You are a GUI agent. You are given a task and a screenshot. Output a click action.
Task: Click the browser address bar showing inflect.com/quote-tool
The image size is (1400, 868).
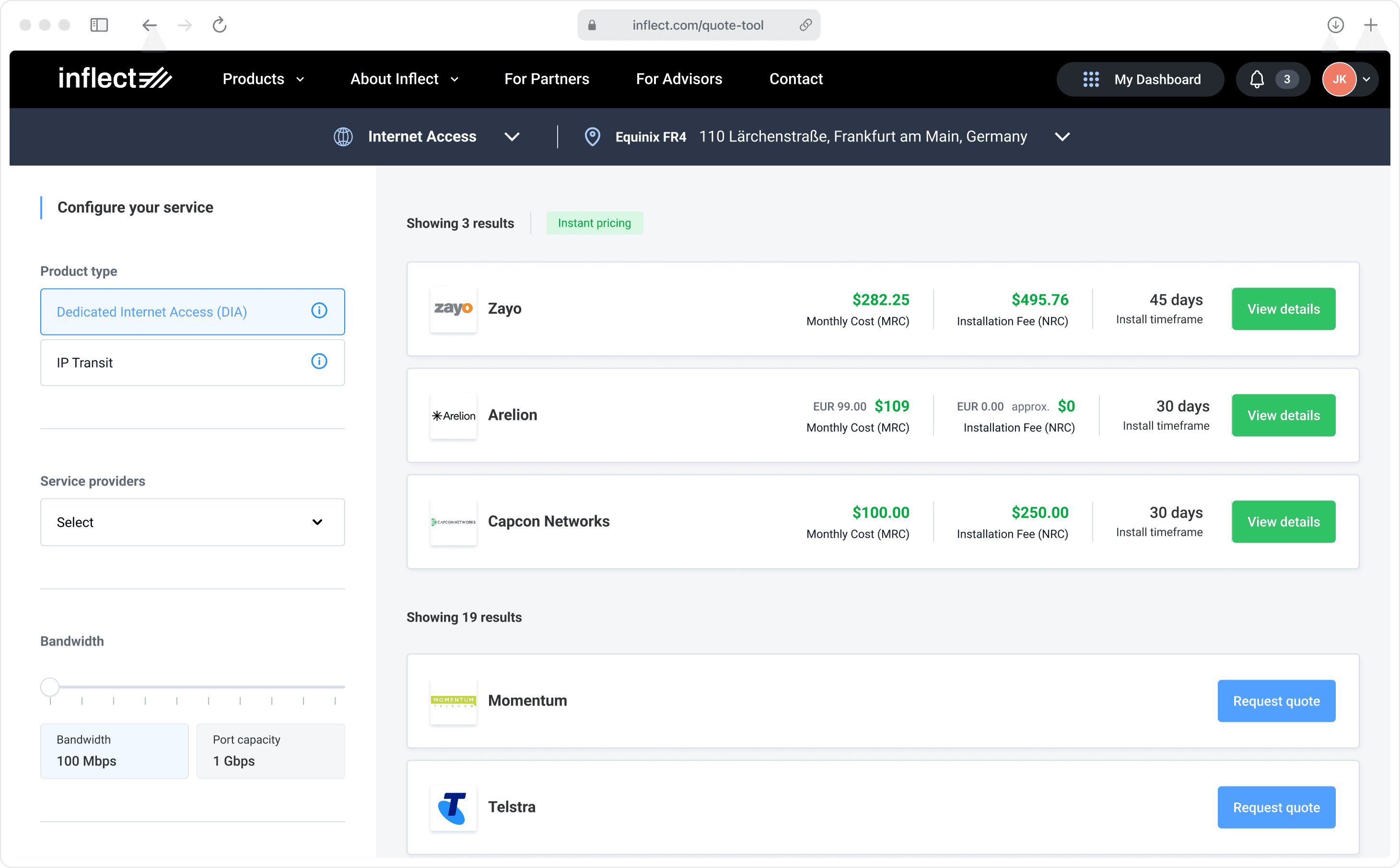[698, 25]
